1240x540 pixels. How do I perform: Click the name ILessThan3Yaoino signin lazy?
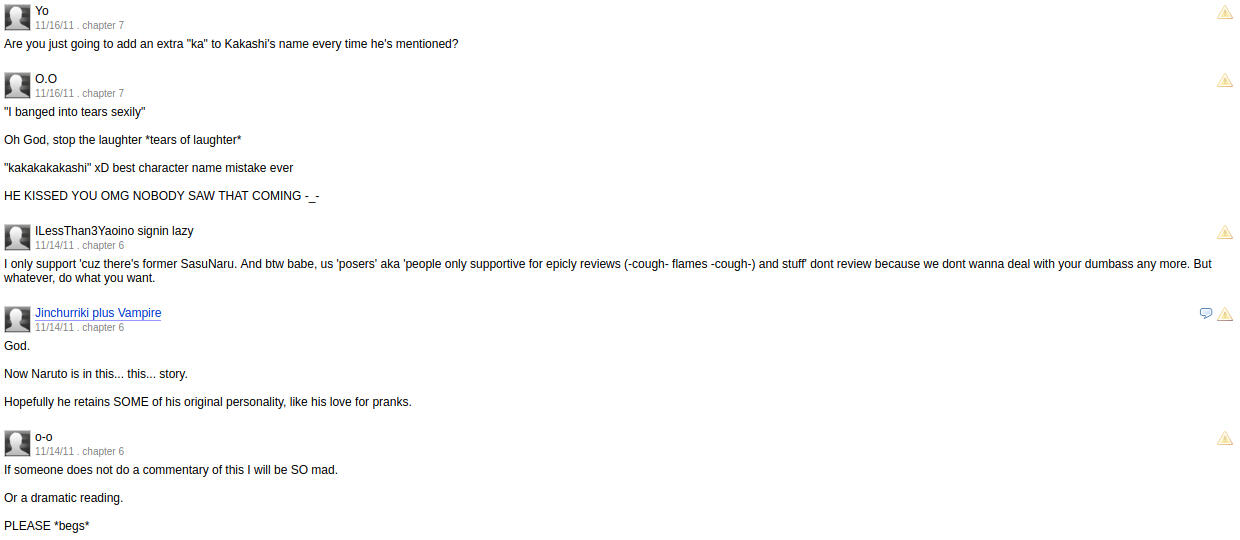point(114,231)
